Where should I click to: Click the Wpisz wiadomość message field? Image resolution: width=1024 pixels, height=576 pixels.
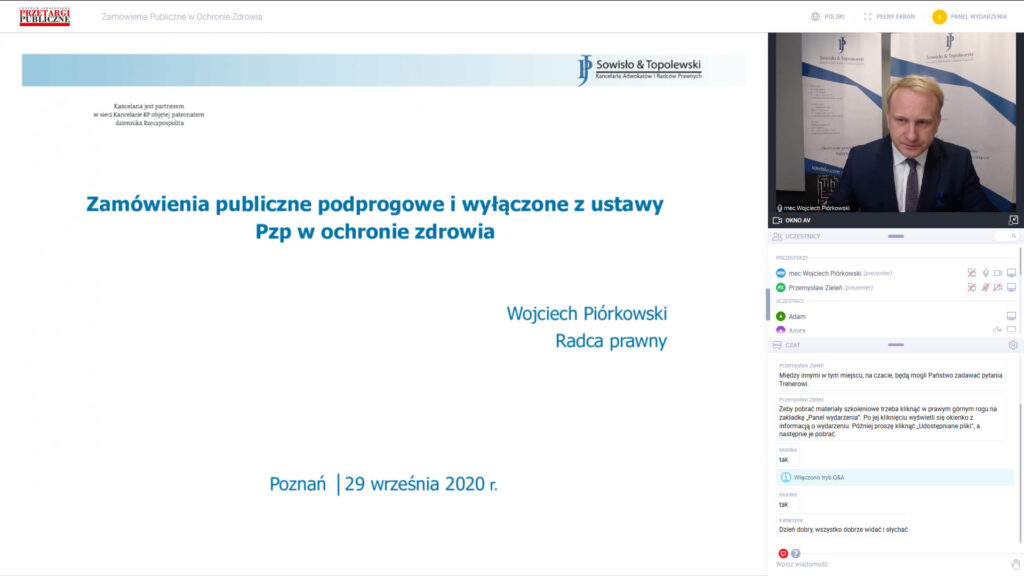pos(880,565)
